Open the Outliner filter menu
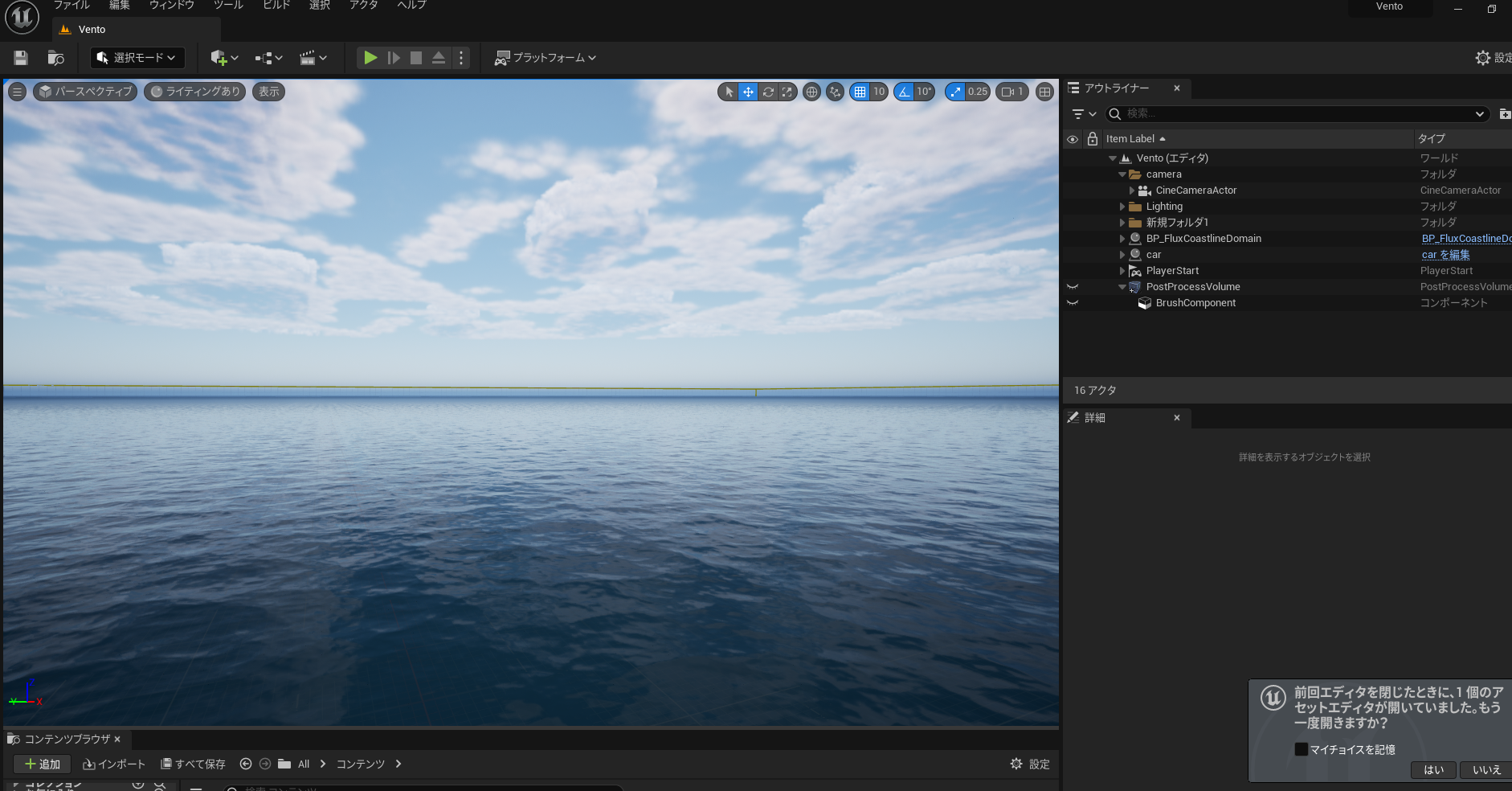The height and width of the screenshot is (791, 1512). (x=1084, y=114)
